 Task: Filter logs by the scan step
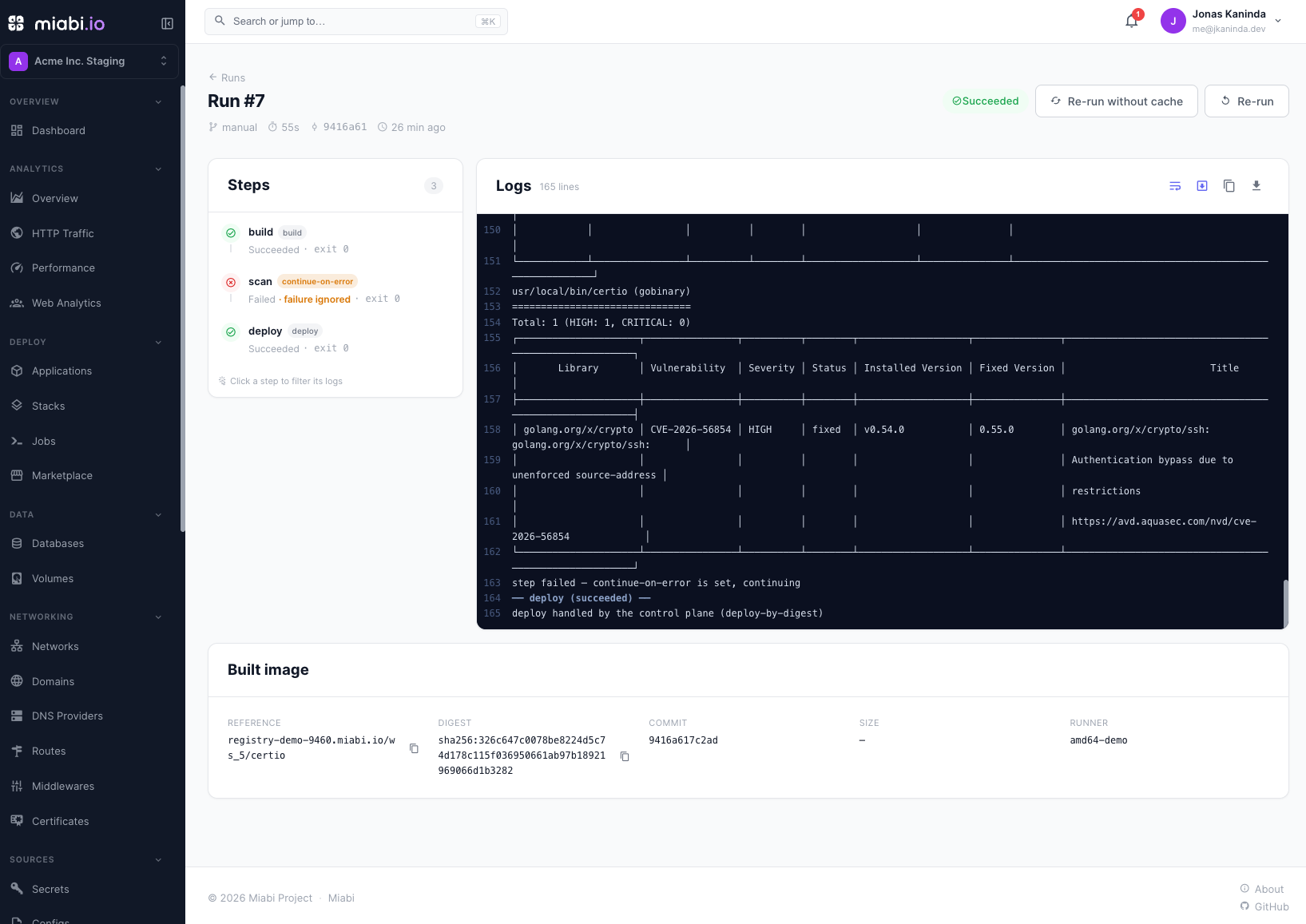[x=335, y=290]
